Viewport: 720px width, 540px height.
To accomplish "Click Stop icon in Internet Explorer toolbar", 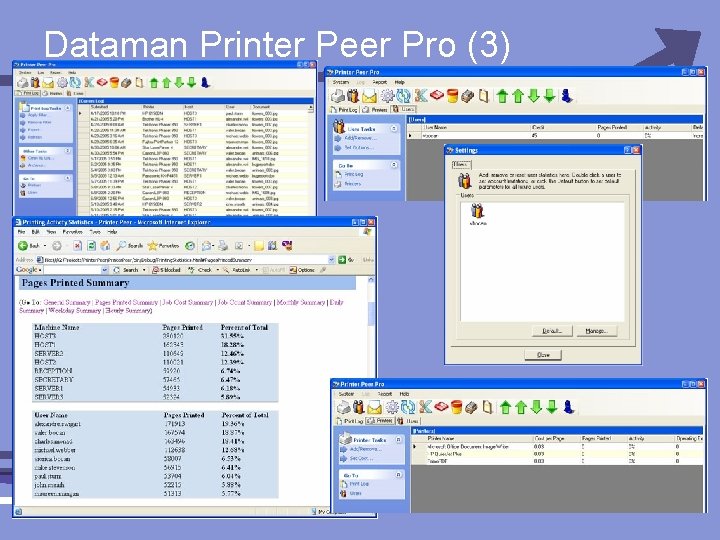I will (77, 246).
